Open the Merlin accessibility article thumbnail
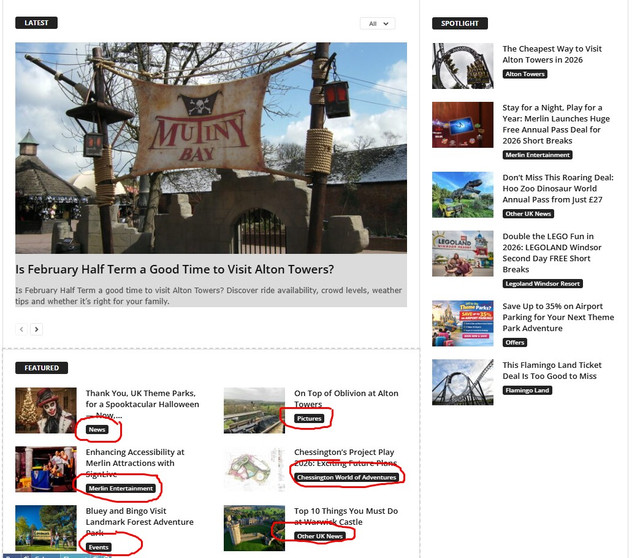Image resolution: width=640 pixels, height=558 pixels. coord(46,469)
